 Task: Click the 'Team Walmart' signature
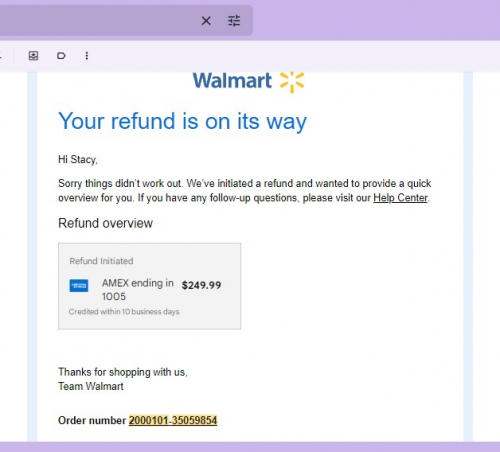(91, 386)
